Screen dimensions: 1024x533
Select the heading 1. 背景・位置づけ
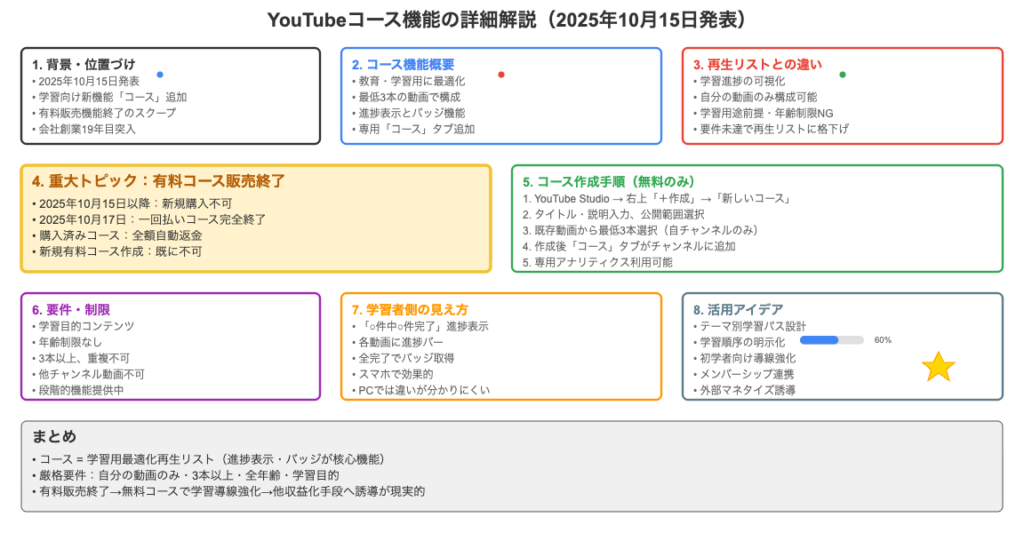click(84, 64)
